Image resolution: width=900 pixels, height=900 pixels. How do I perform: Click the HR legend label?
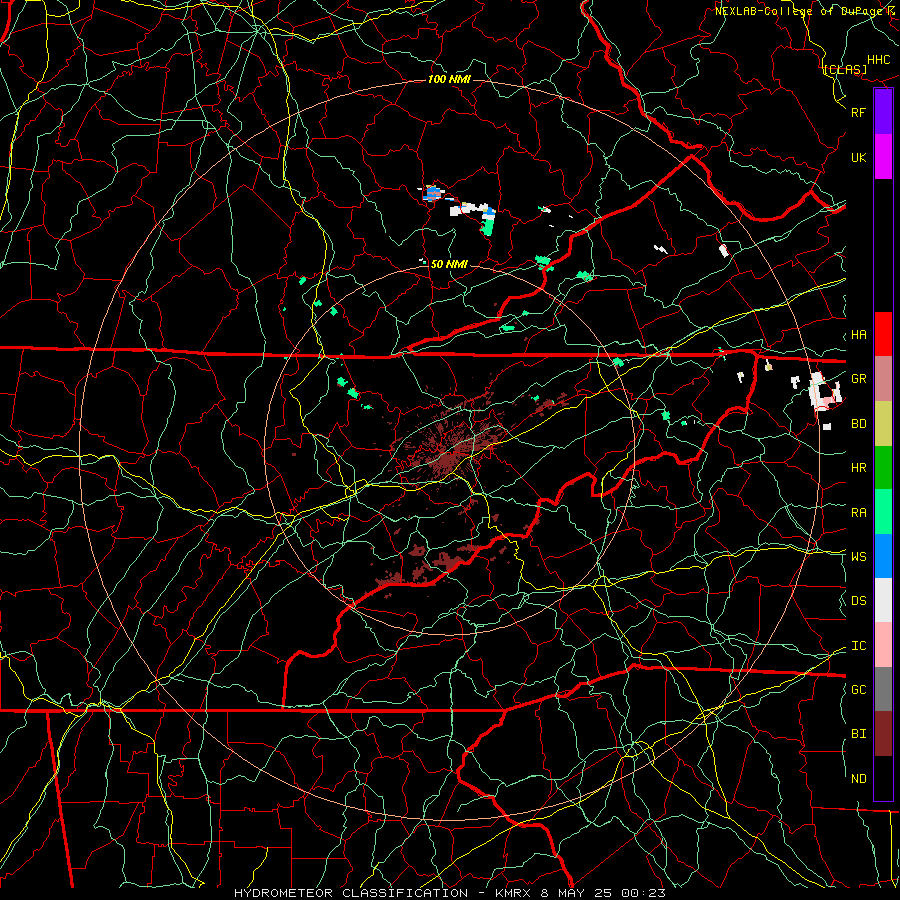click(x=859, y=468)
